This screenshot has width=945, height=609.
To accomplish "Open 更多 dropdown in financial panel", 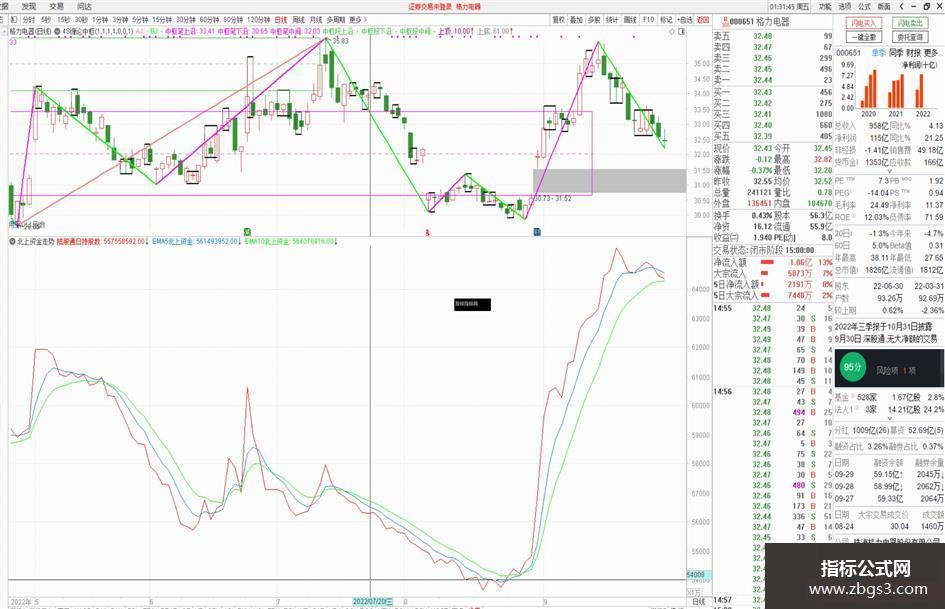I will (931, 53).
